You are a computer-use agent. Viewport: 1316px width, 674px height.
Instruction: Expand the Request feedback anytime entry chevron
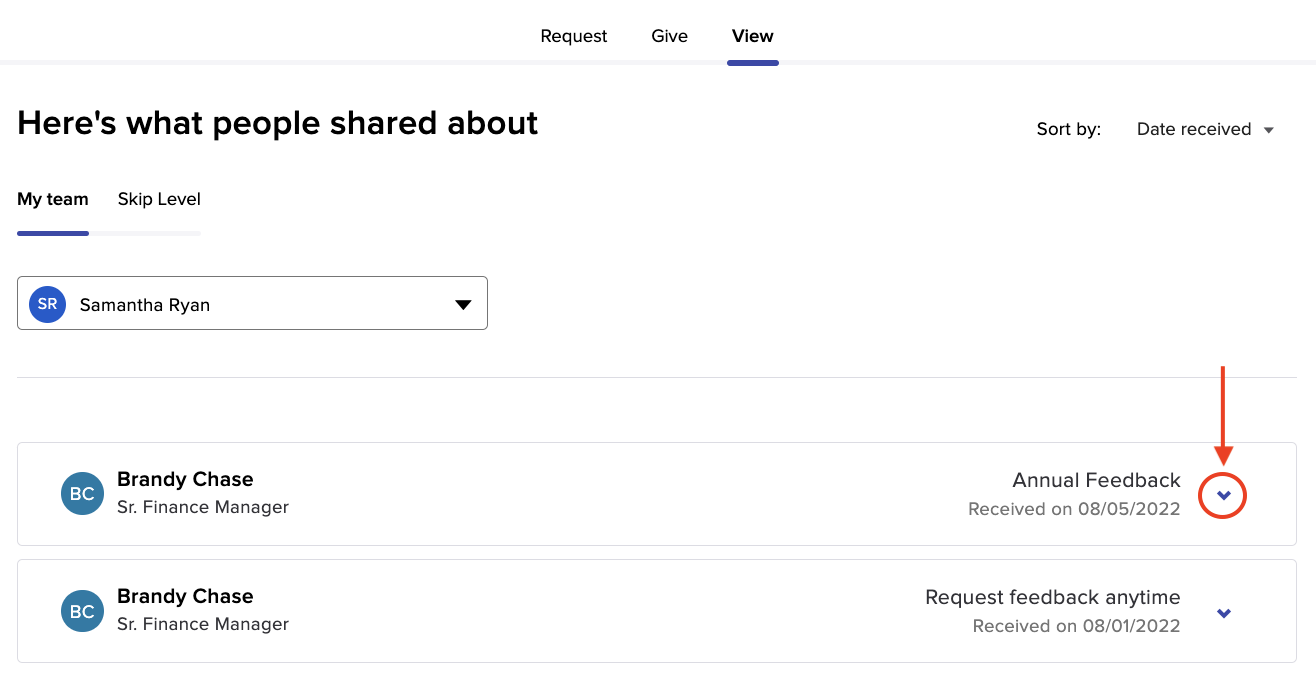[1224, 613]
